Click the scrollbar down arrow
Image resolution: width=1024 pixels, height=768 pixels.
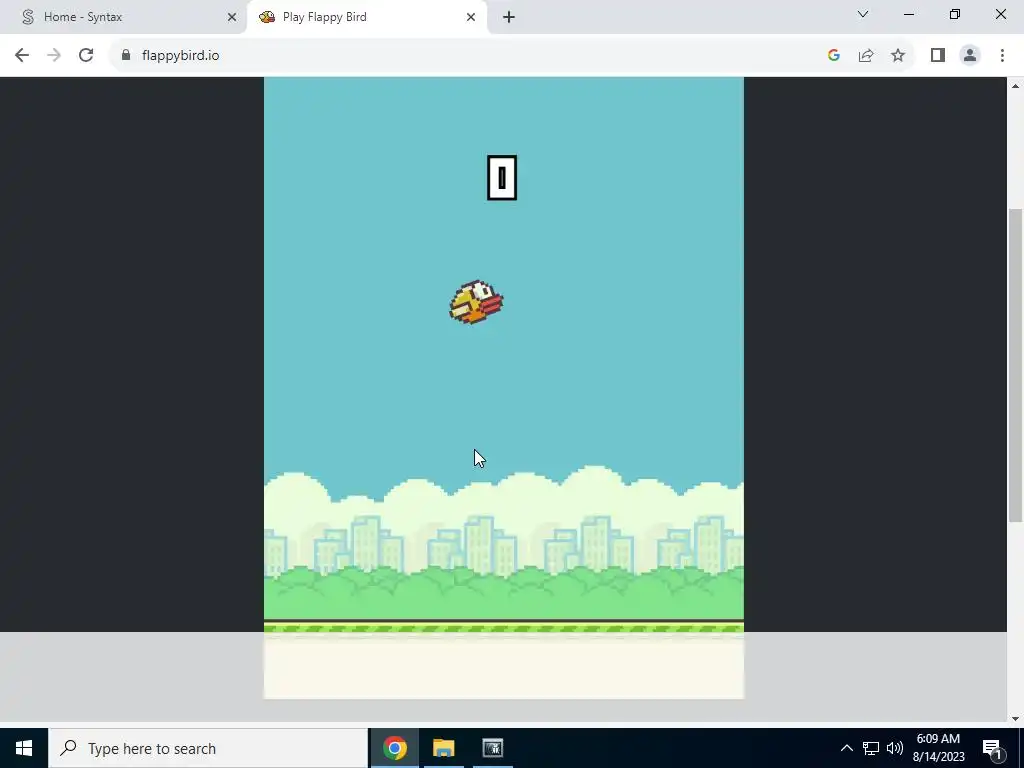tap(1015, 719)
